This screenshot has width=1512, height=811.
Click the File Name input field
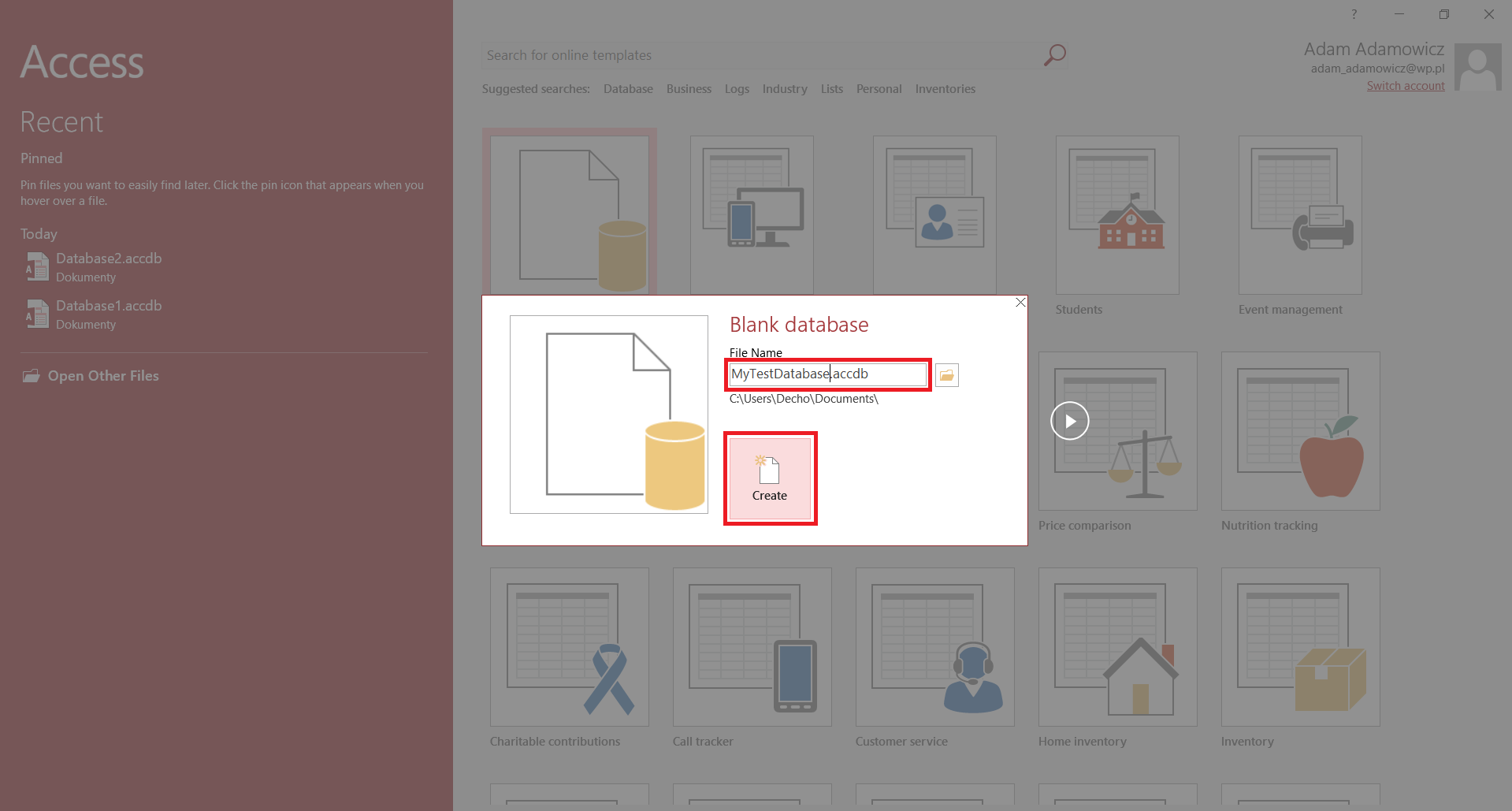pyautogui.click(x=827, y=374)
